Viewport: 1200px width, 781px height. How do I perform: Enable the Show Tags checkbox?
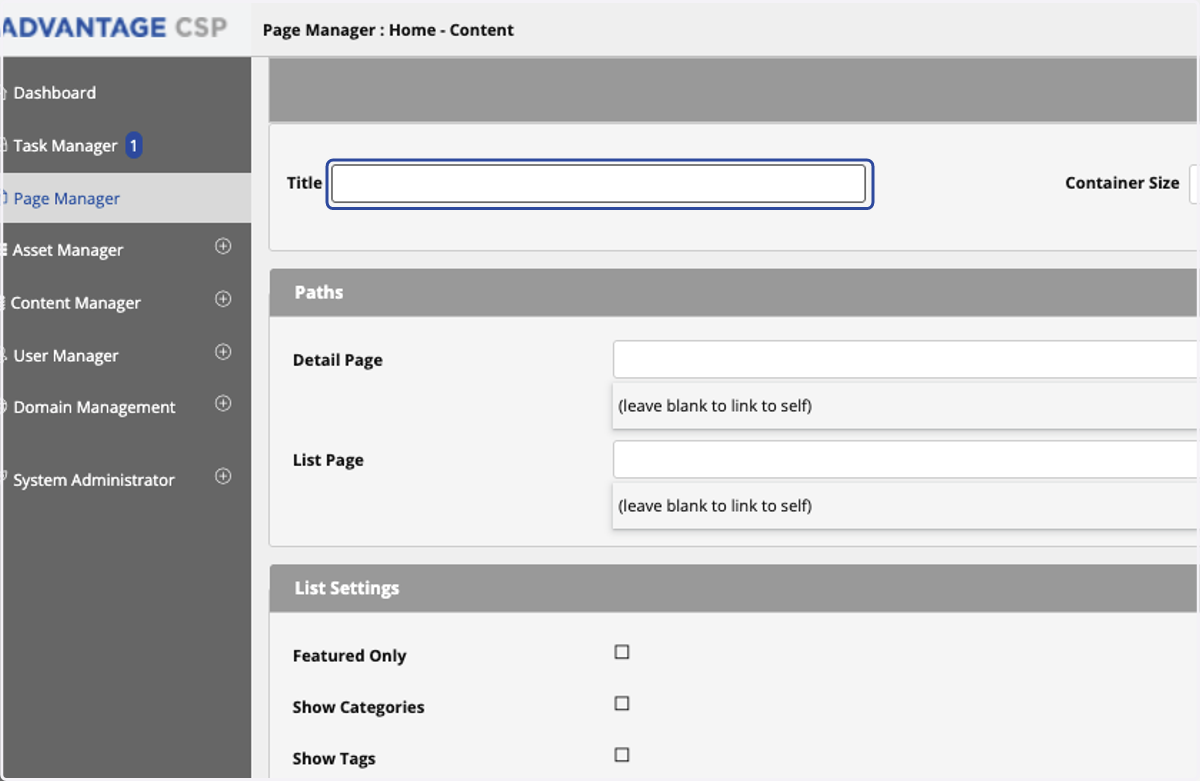coord(622,755)
